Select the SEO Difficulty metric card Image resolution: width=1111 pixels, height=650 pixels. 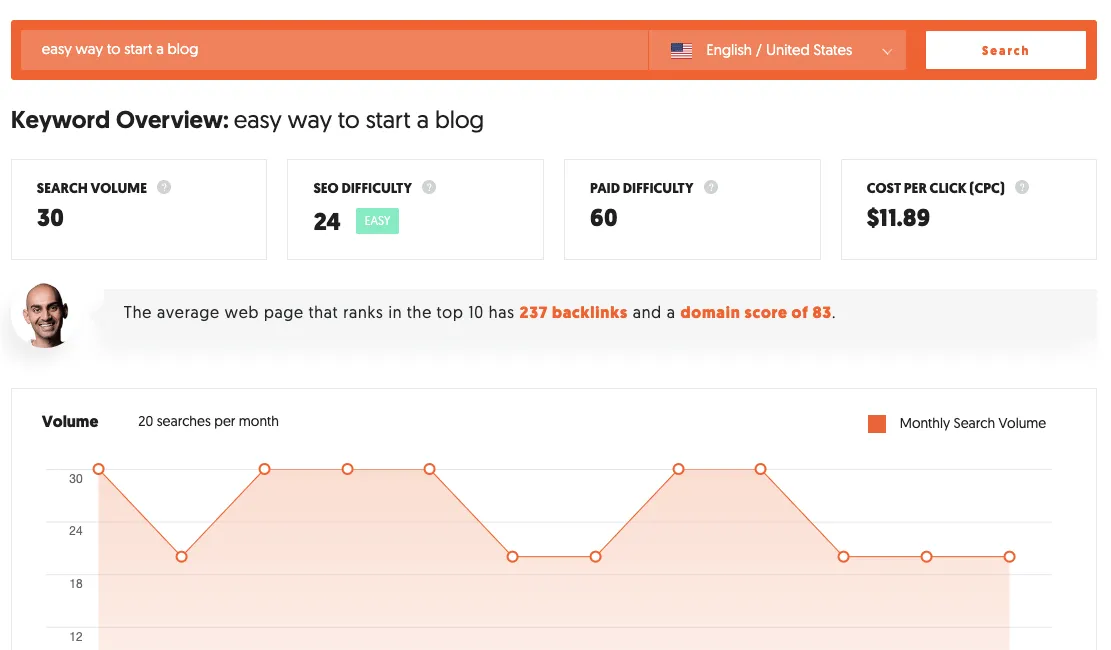(415, 209)
